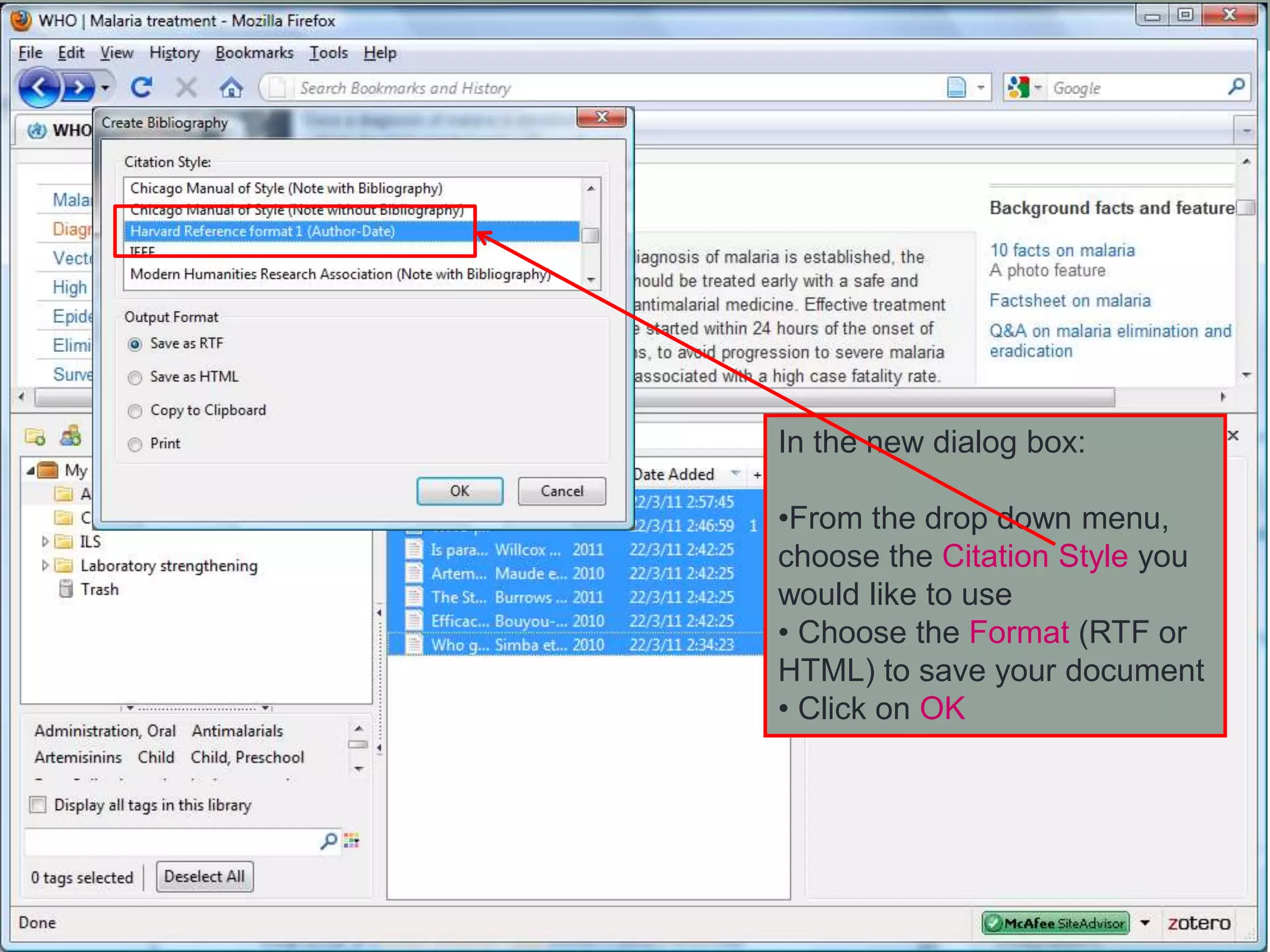Click the Google search input field
This screenshot has width=1270, height=952.
coord(1135,87)
